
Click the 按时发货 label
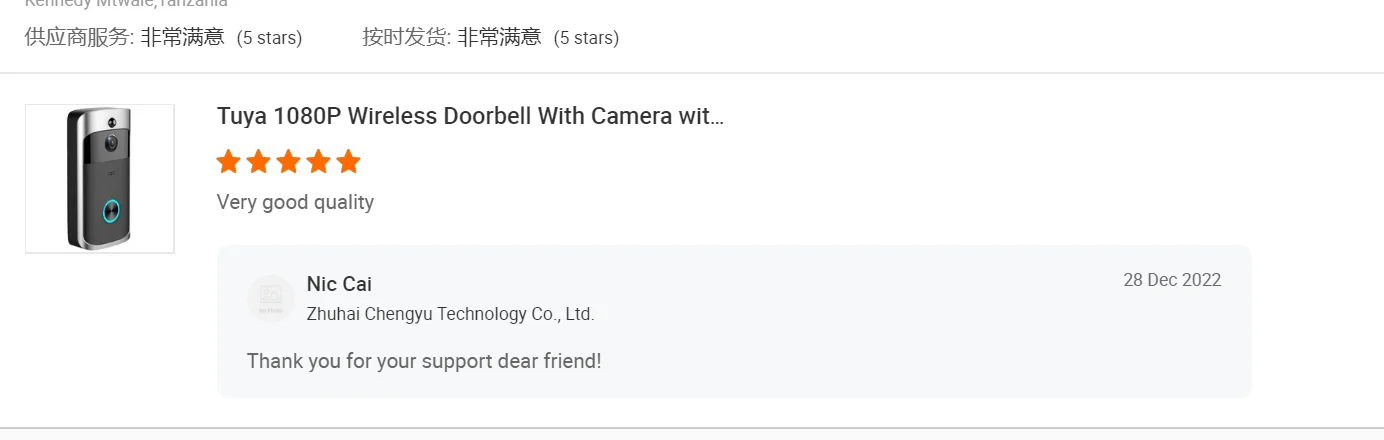click(406, 38)
